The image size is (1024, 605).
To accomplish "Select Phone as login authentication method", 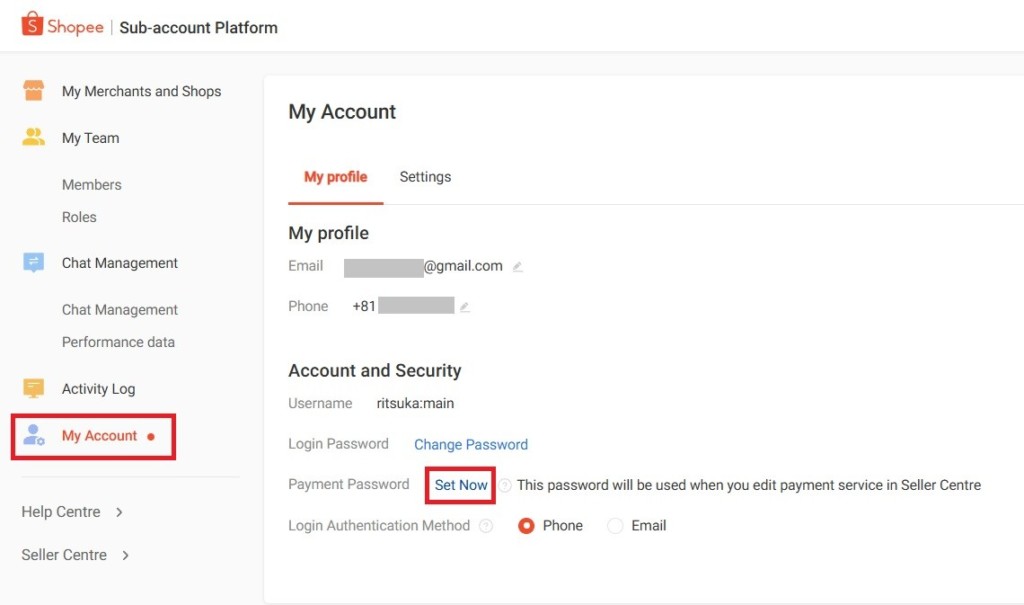I will [527, 526].
